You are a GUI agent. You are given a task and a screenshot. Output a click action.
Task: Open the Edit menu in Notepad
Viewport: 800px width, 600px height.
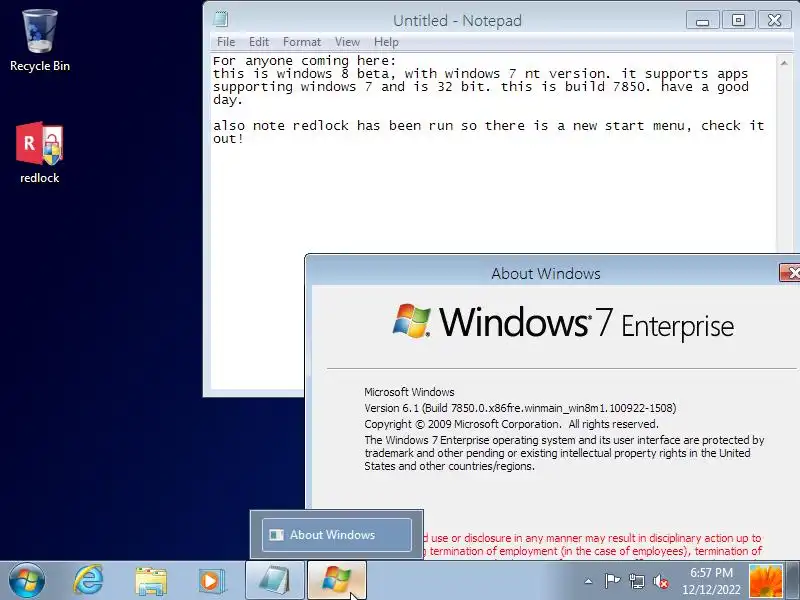(259, 42)
